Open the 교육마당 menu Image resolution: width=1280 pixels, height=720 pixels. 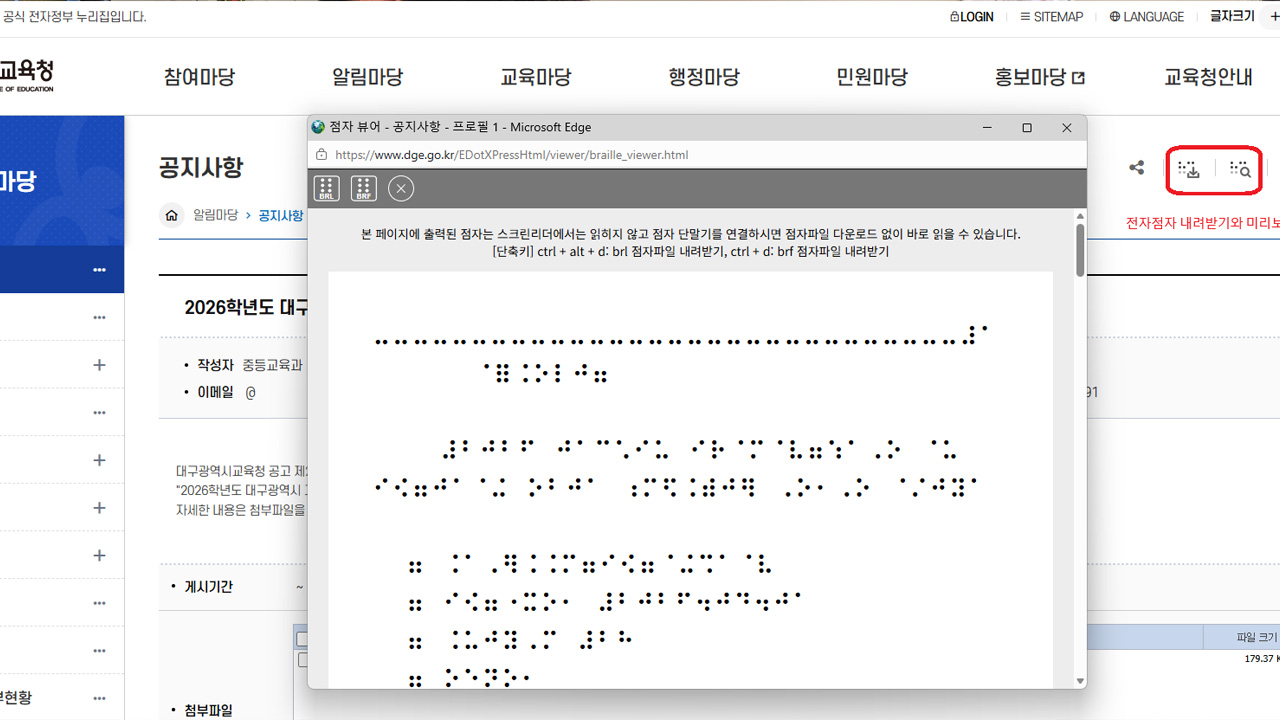pos(536,77)
